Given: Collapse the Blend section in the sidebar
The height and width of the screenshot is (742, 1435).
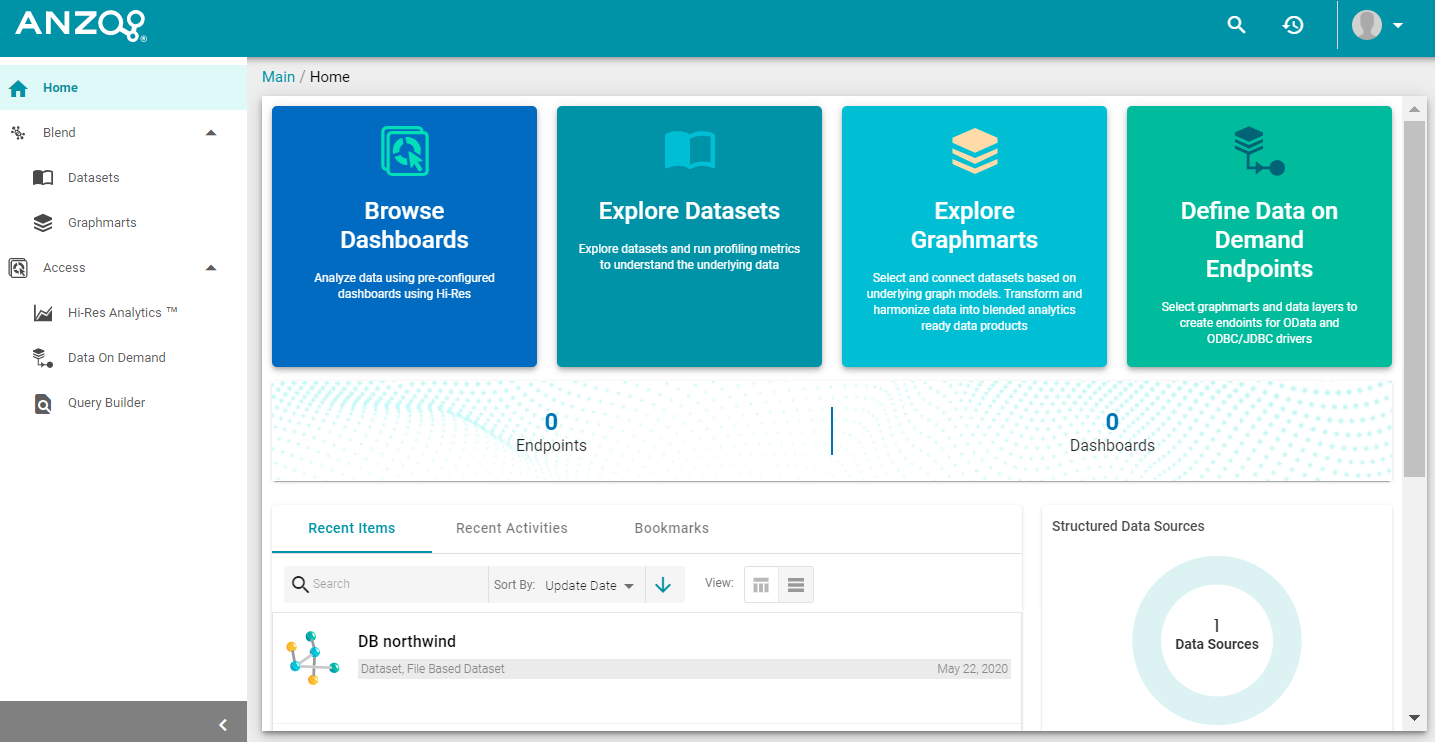Looking at the screenshot, I should (x=210, y=131).
